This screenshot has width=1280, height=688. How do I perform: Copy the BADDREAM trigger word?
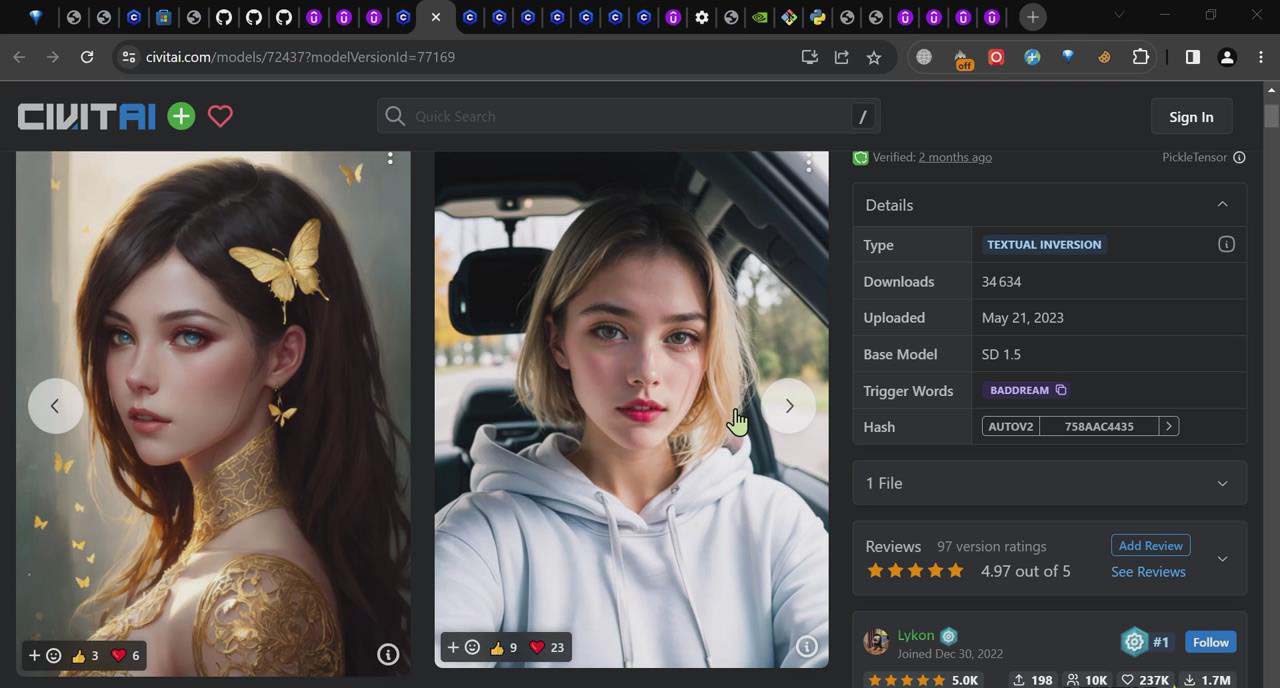(x=1060, y=390)
